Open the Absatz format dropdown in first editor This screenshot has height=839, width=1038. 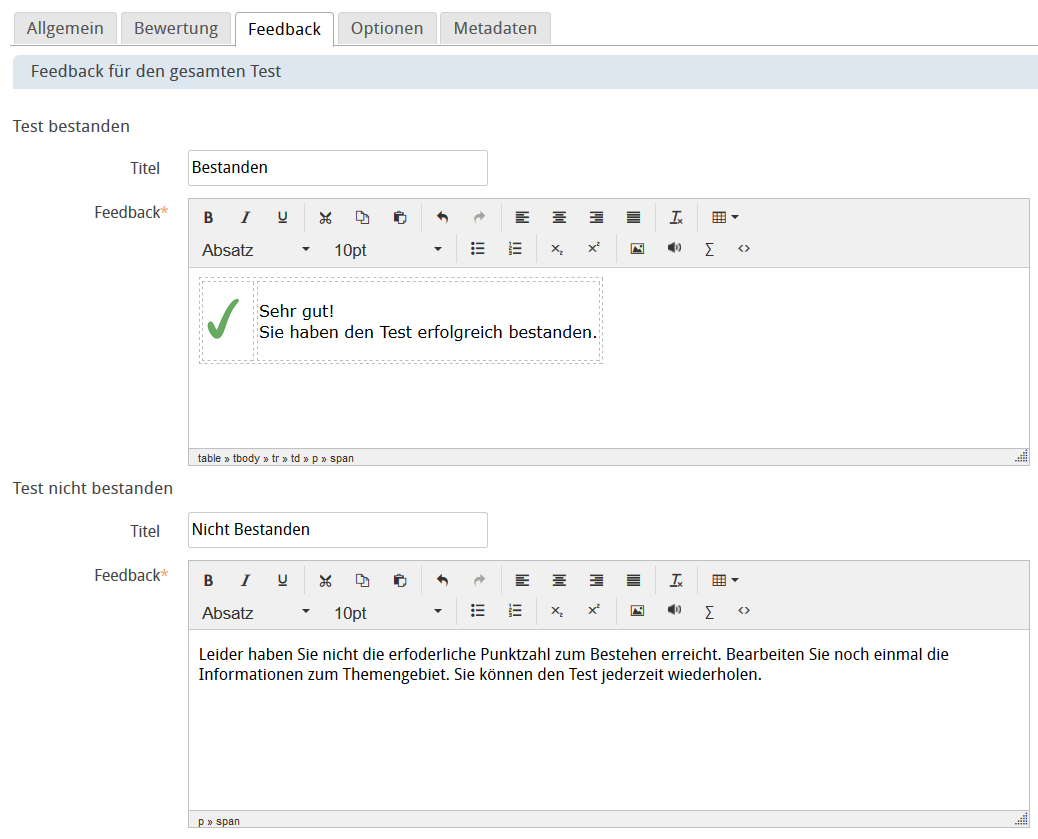click(x=256, y=250)
